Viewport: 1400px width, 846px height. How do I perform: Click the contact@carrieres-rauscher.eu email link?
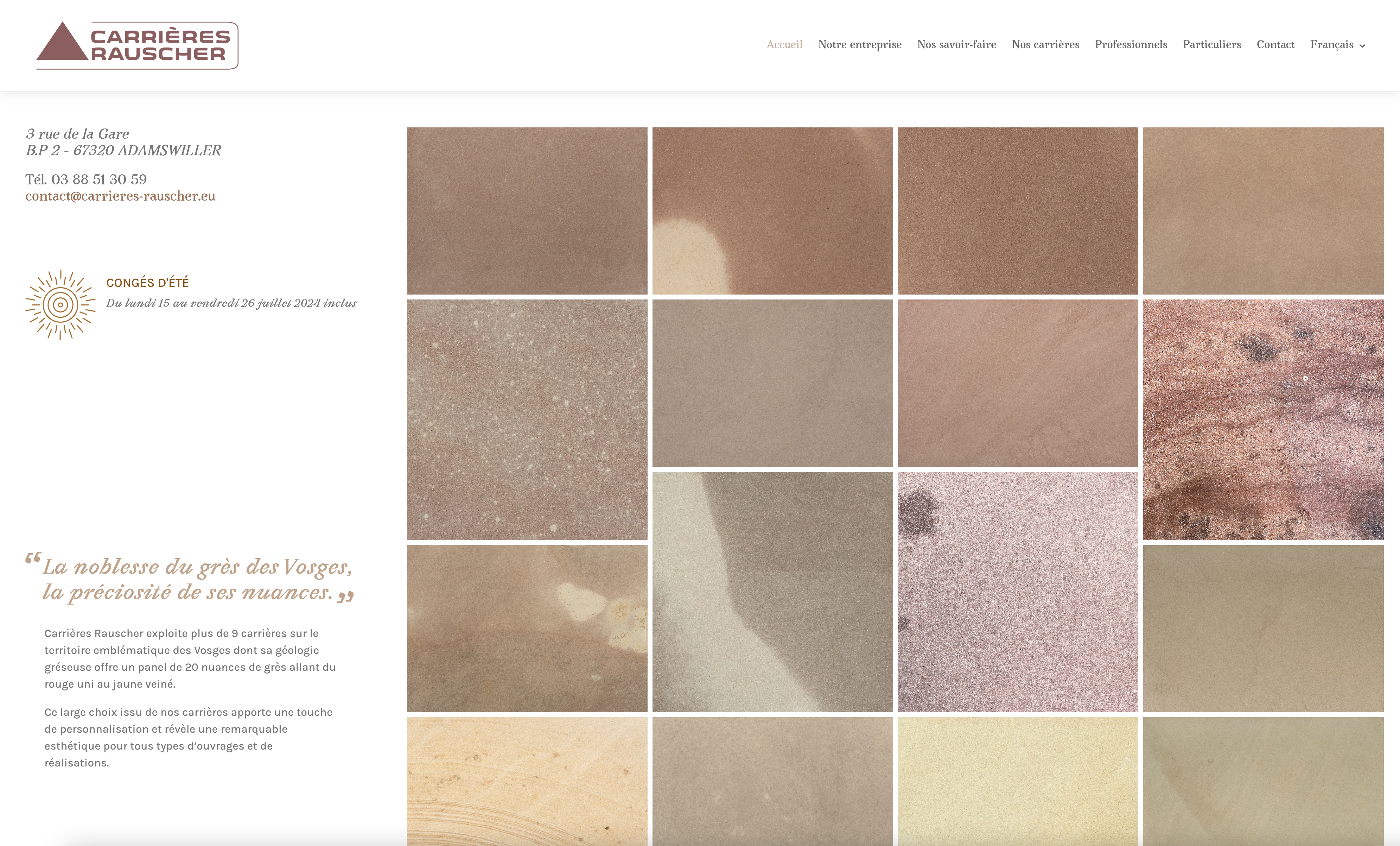(120, 196)
